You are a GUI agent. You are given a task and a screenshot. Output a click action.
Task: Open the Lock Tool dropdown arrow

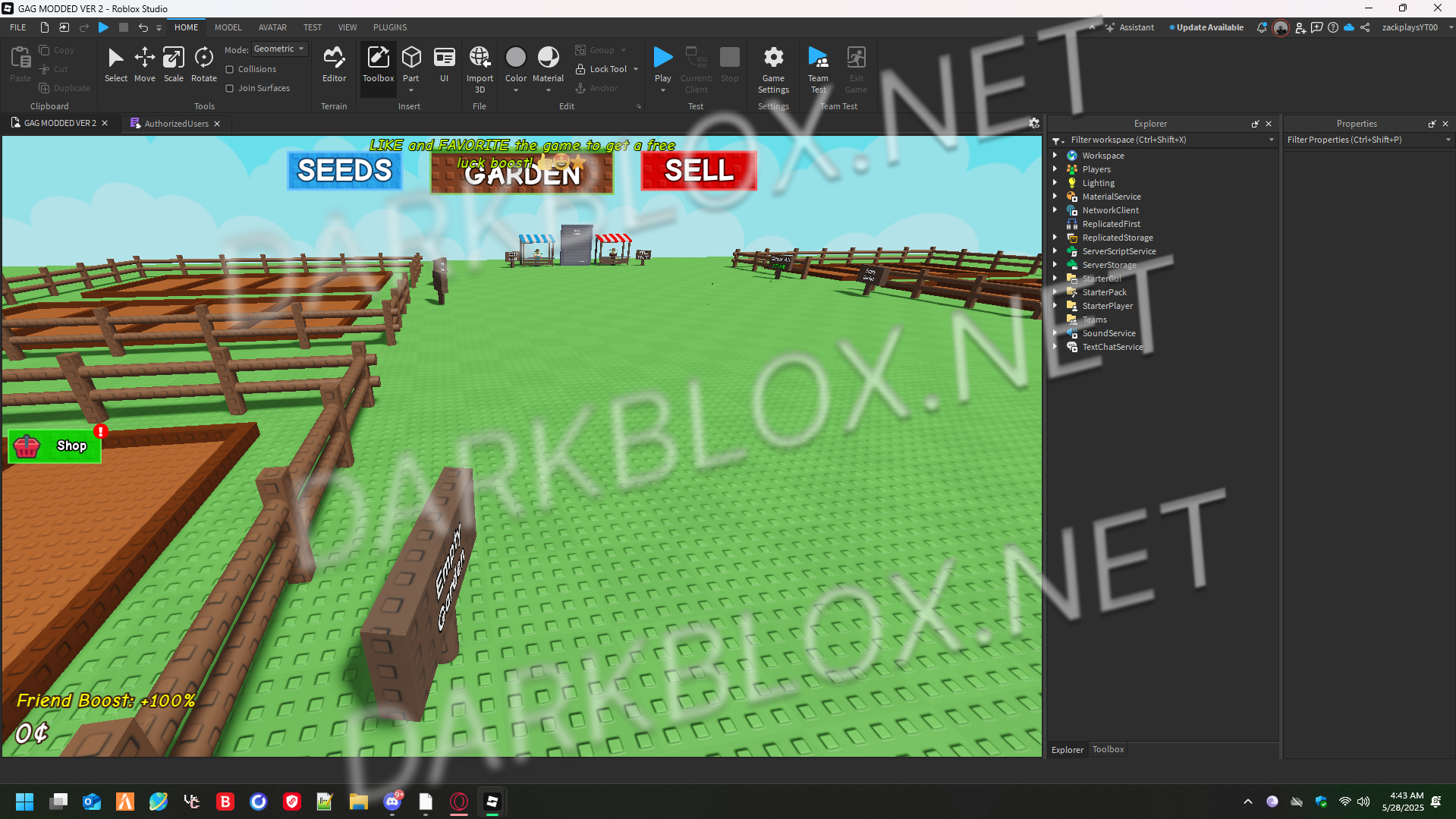click(636, 69)
